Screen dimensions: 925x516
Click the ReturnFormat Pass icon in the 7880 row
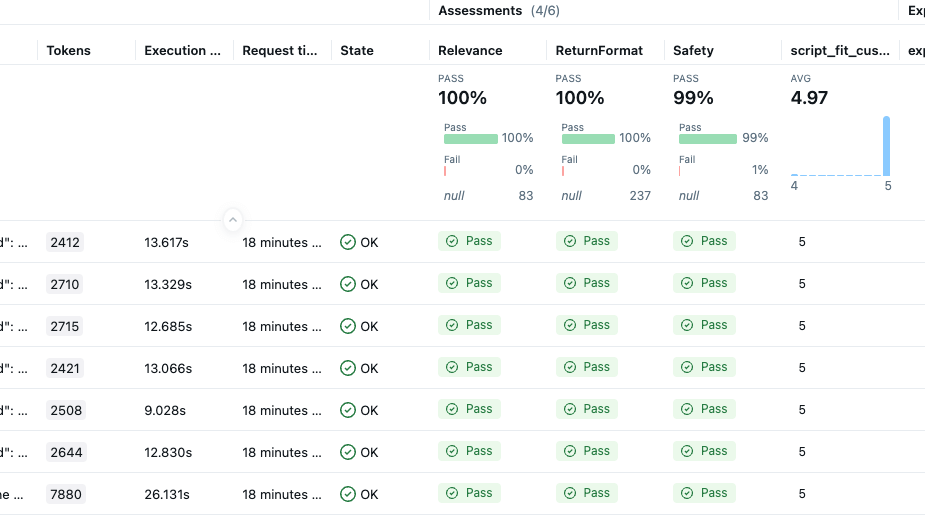point(570,493)
